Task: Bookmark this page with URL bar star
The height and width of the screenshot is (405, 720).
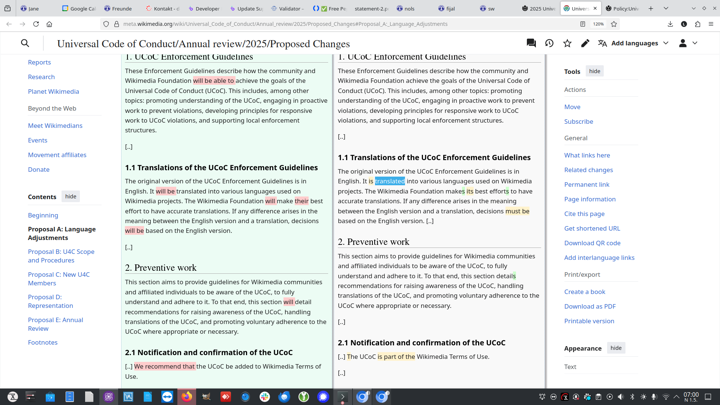Action: [614, 24]
